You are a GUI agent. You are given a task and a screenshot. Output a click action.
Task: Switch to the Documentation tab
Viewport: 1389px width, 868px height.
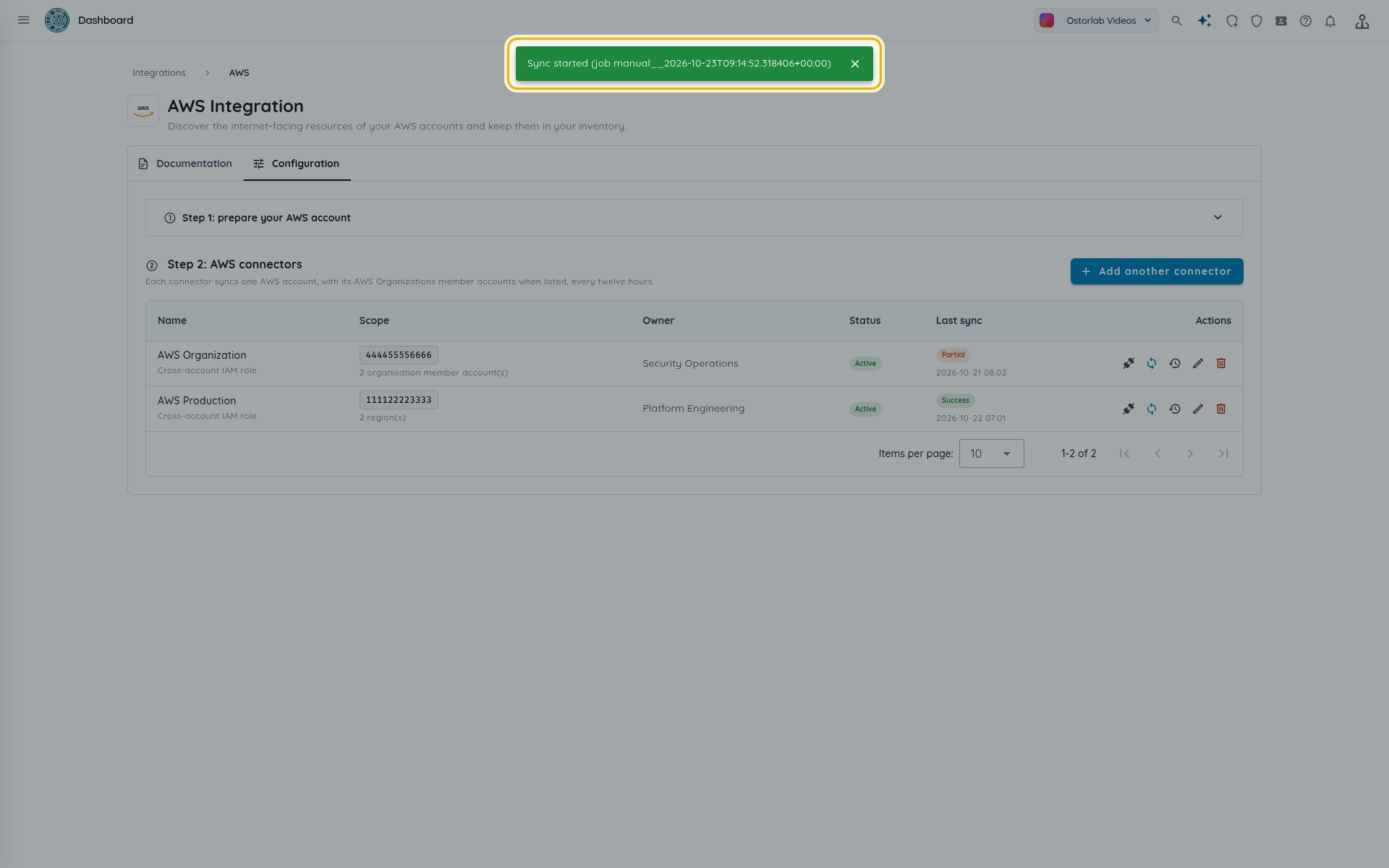[185, 163]
